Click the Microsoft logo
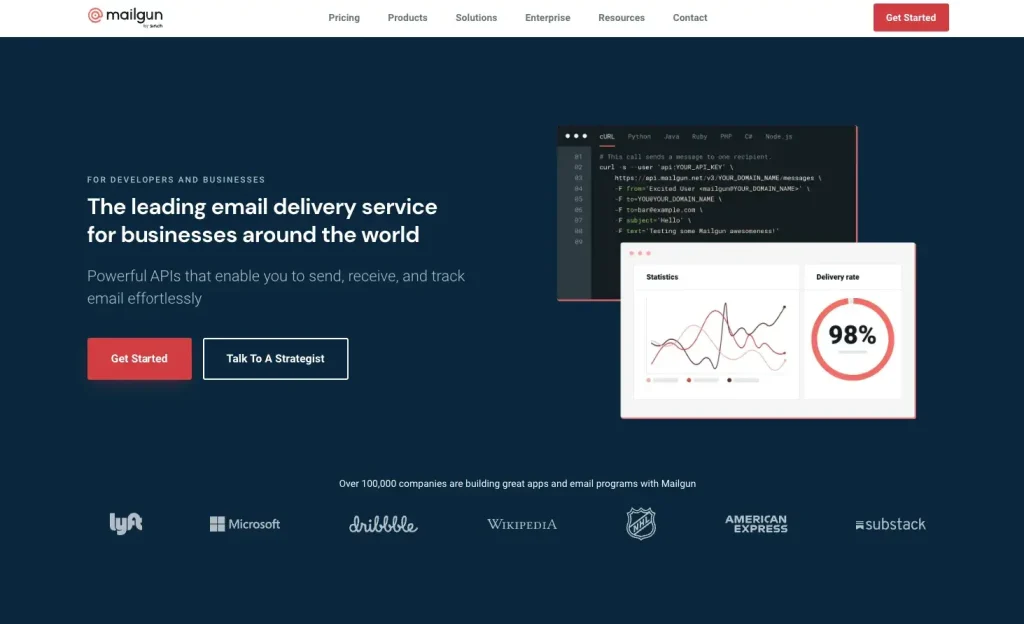 pos(245,523)
